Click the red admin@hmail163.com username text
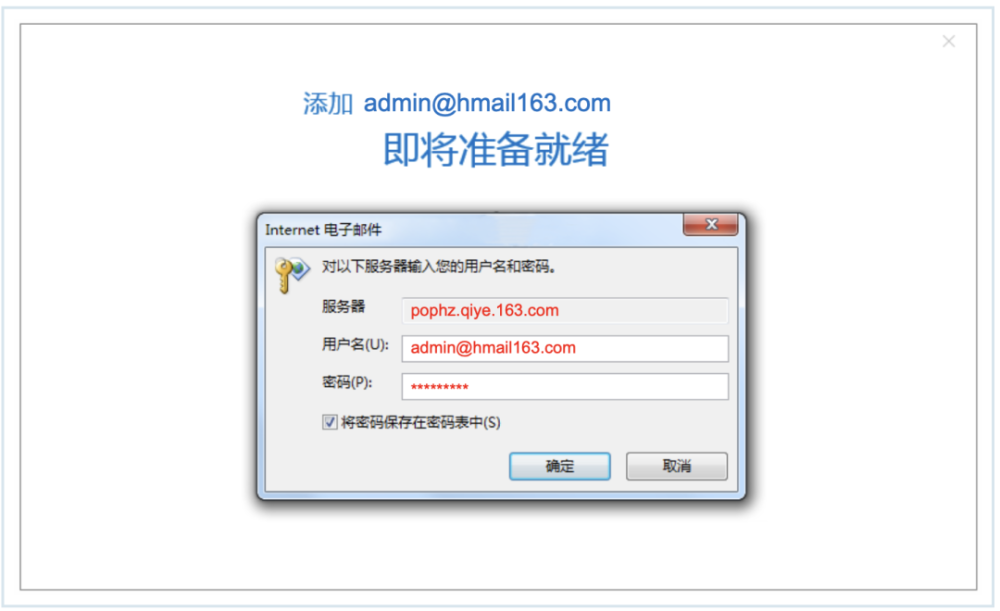The height and width of the screenshot is (611, 1000). [493, 348]
